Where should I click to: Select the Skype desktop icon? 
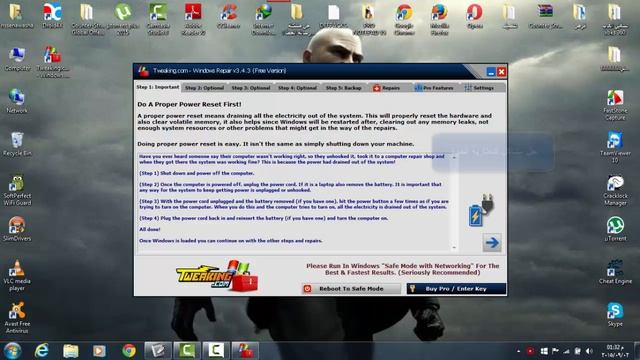(615, 314)
